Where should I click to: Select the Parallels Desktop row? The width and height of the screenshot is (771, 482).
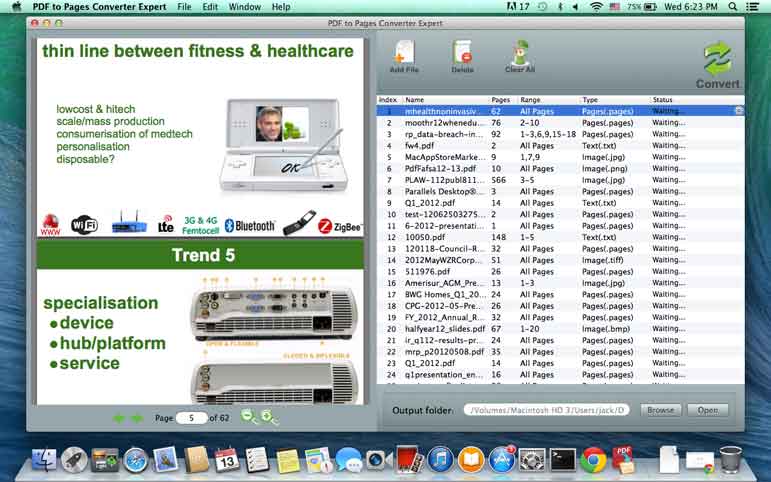(x=561, y=191)
